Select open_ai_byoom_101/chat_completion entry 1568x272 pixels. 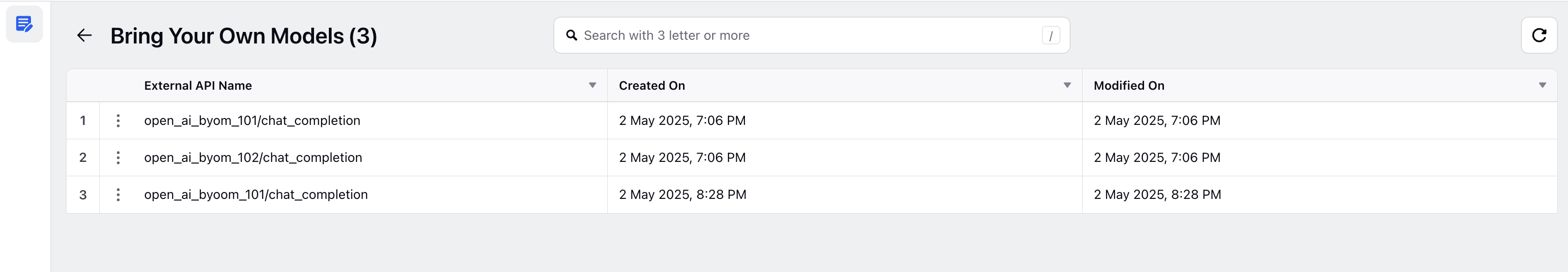256,195
